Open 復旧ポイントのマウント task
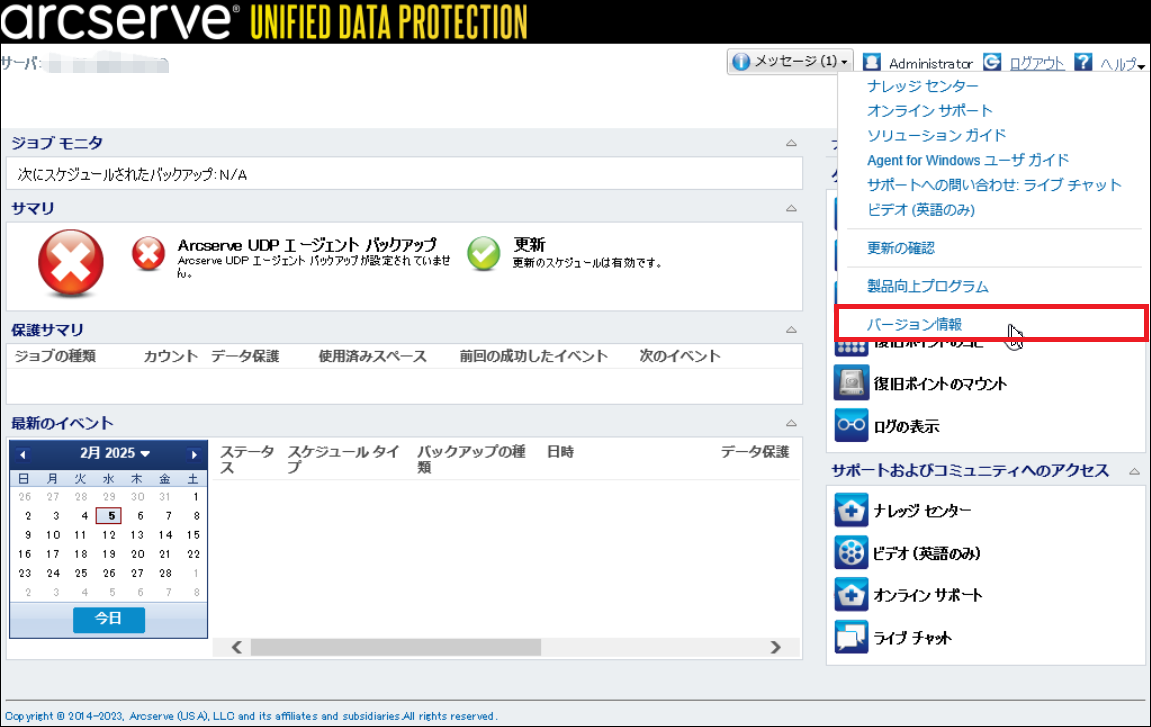1151x727 pixels. point(940,384)
